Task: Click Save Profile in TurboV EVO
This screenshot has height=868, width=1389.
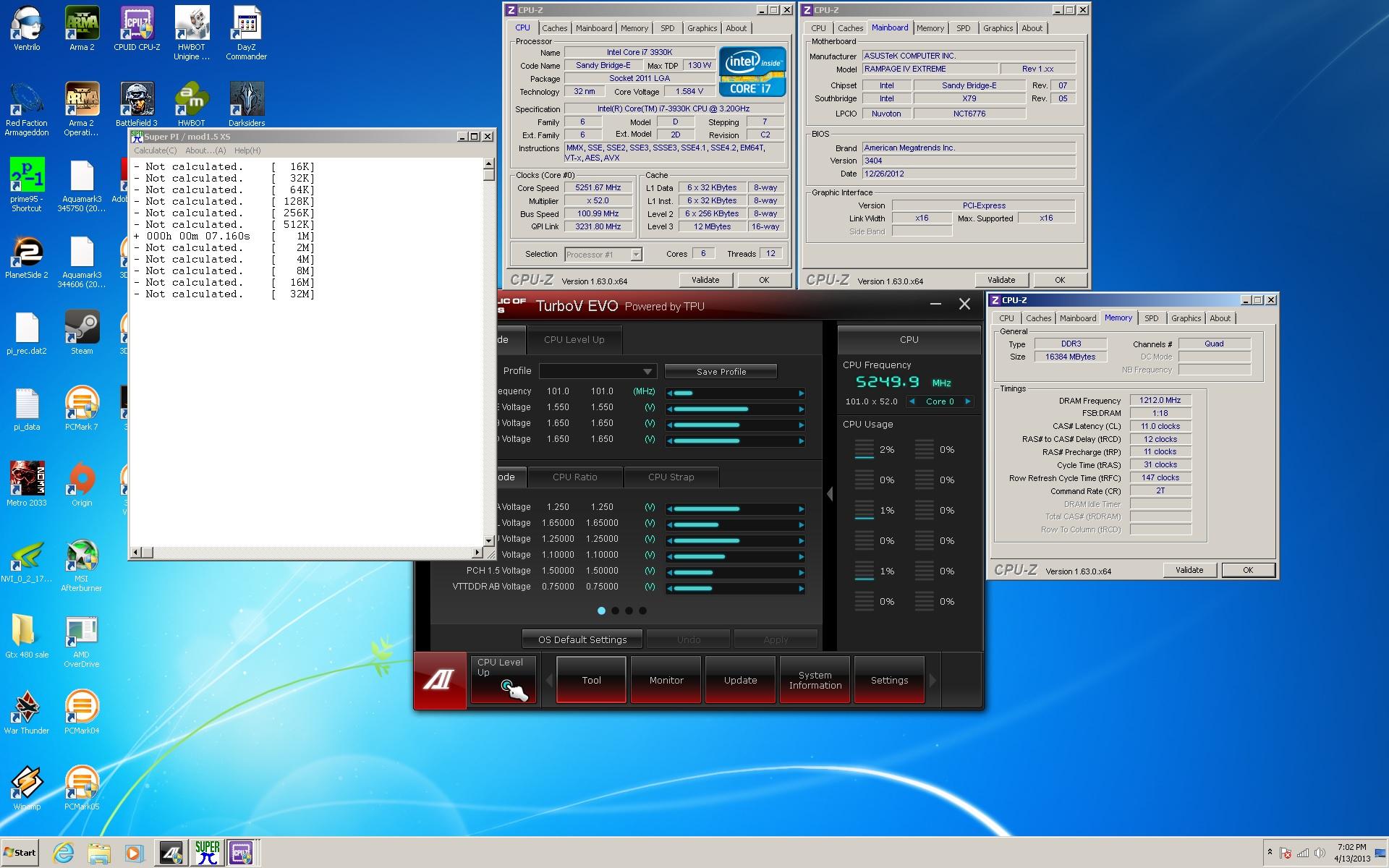Action: (x=721, y=371)
